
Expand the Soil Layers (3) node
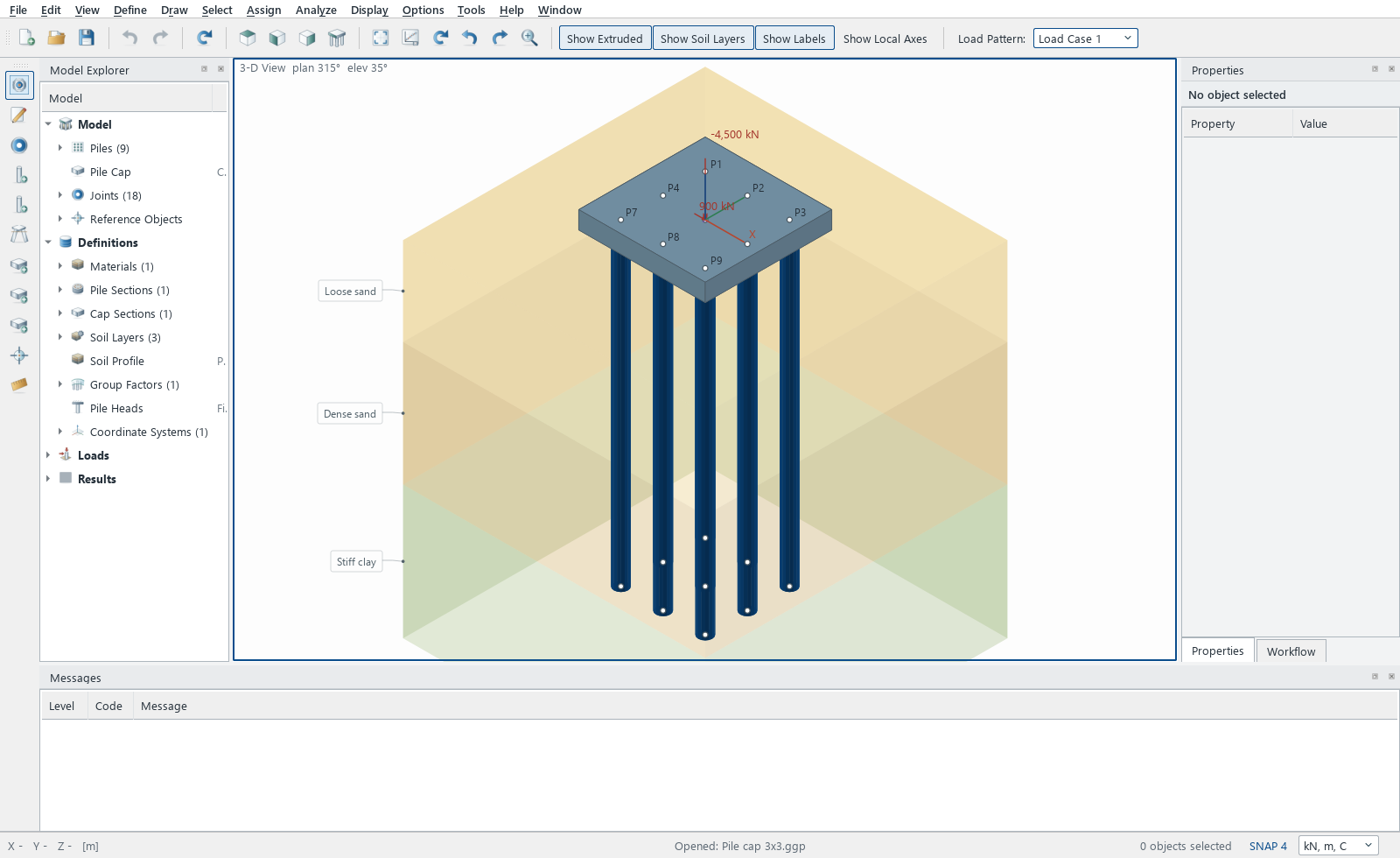point(60,337)
